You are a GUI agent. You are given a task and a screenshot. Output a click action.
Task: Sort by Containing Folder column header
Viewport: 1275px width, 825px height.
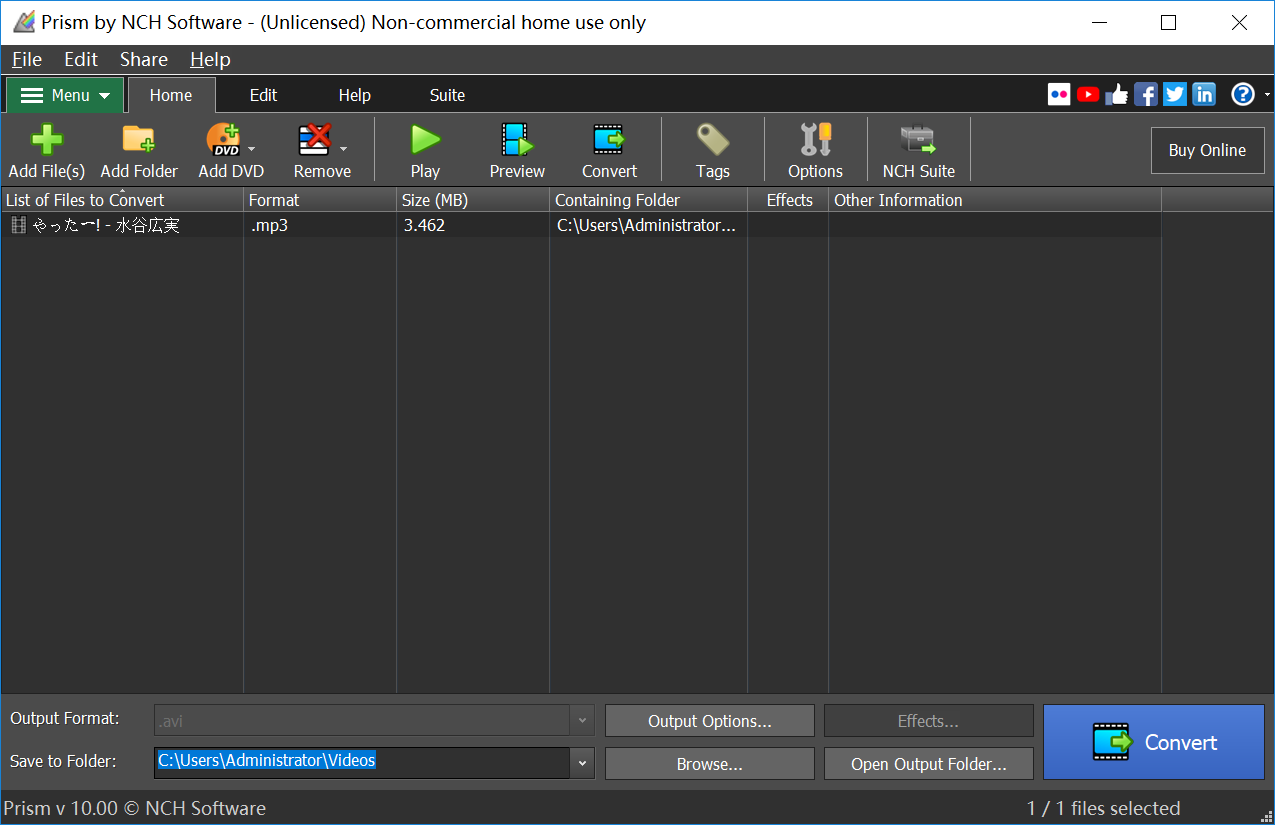[x=648, y=200]
